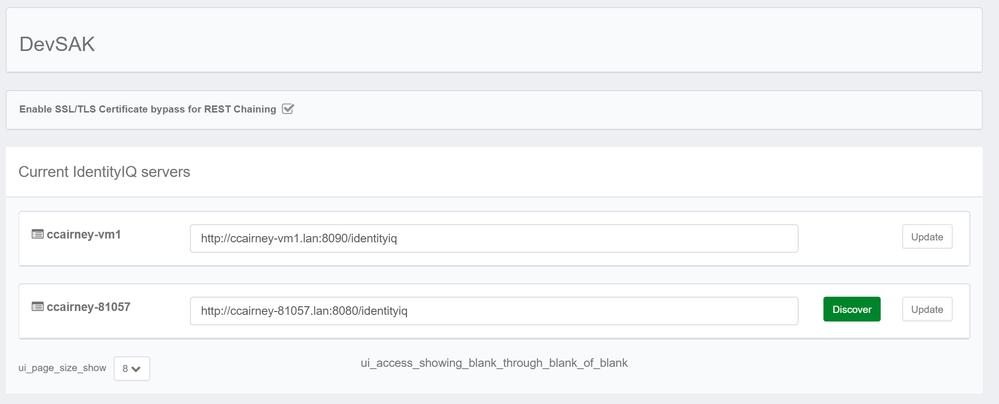The width and height of the screenshot is (999, 404).
Task: Click the ui_page_size_show label
Action: point(62,368)
